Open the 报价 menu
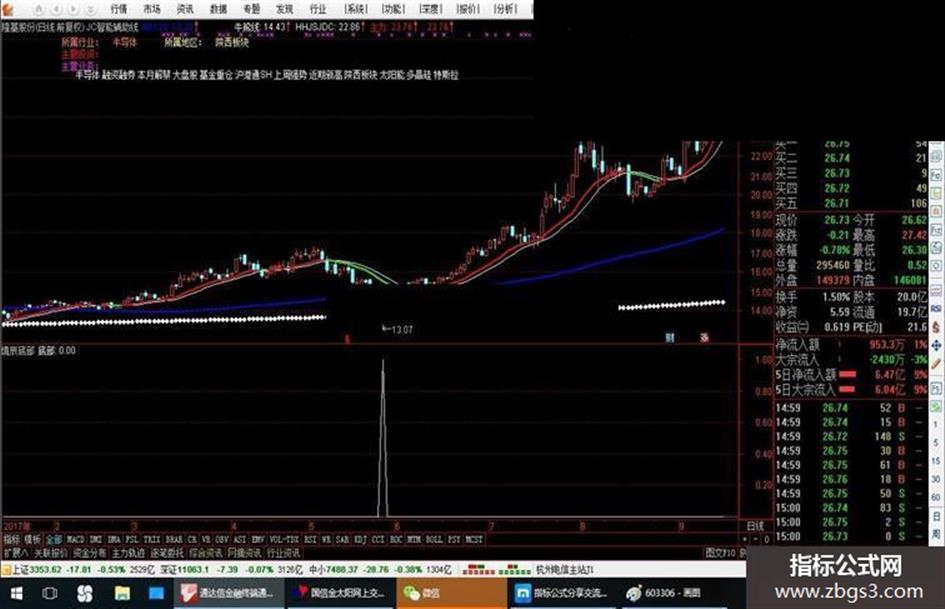This screenshot has height=609, width=945. pos(468,9)
